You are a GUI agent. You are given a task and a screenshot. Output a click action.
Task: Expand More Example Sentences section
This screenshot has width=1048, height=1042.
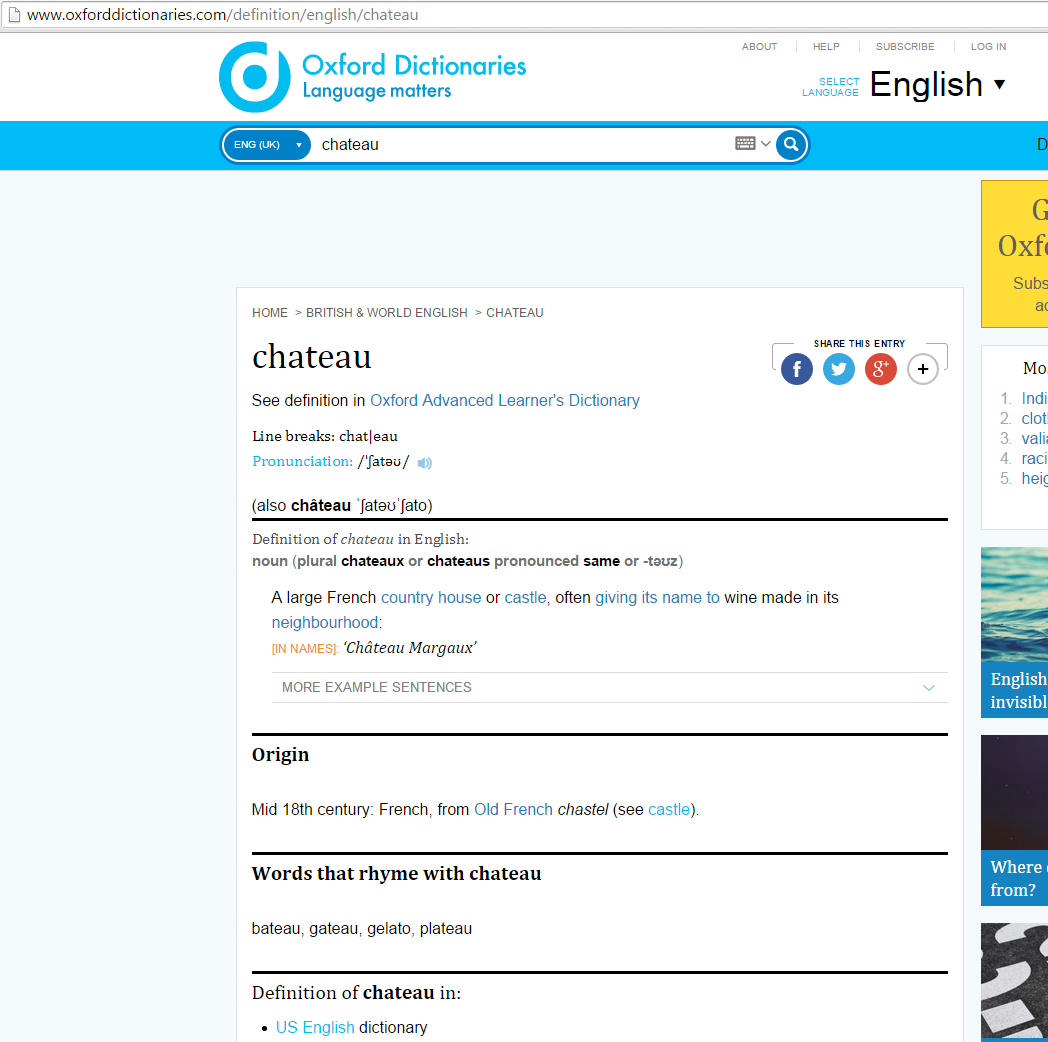(x=610, y=687)
